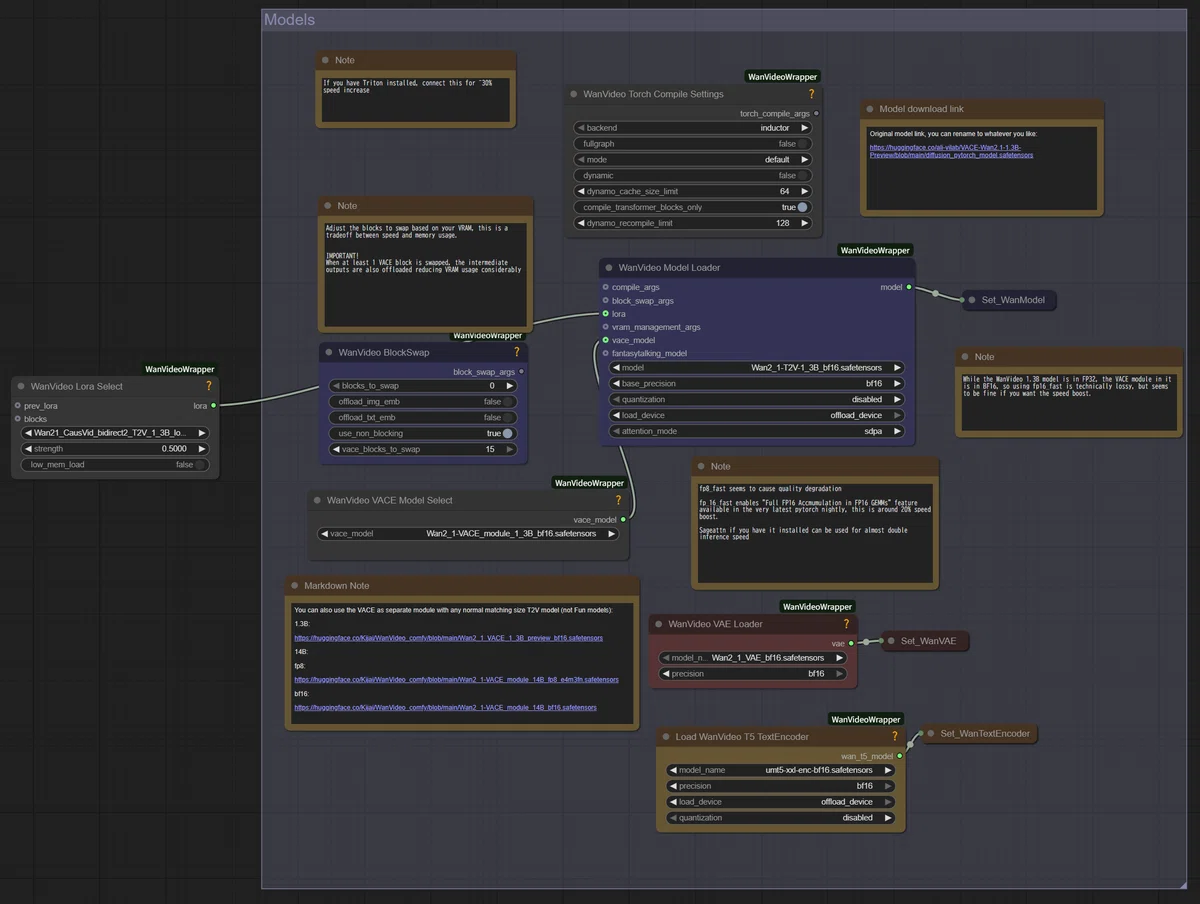Screen dimensions: 1200x904
Task: Click the torch_compile_args output port
Action: (816, 114)
